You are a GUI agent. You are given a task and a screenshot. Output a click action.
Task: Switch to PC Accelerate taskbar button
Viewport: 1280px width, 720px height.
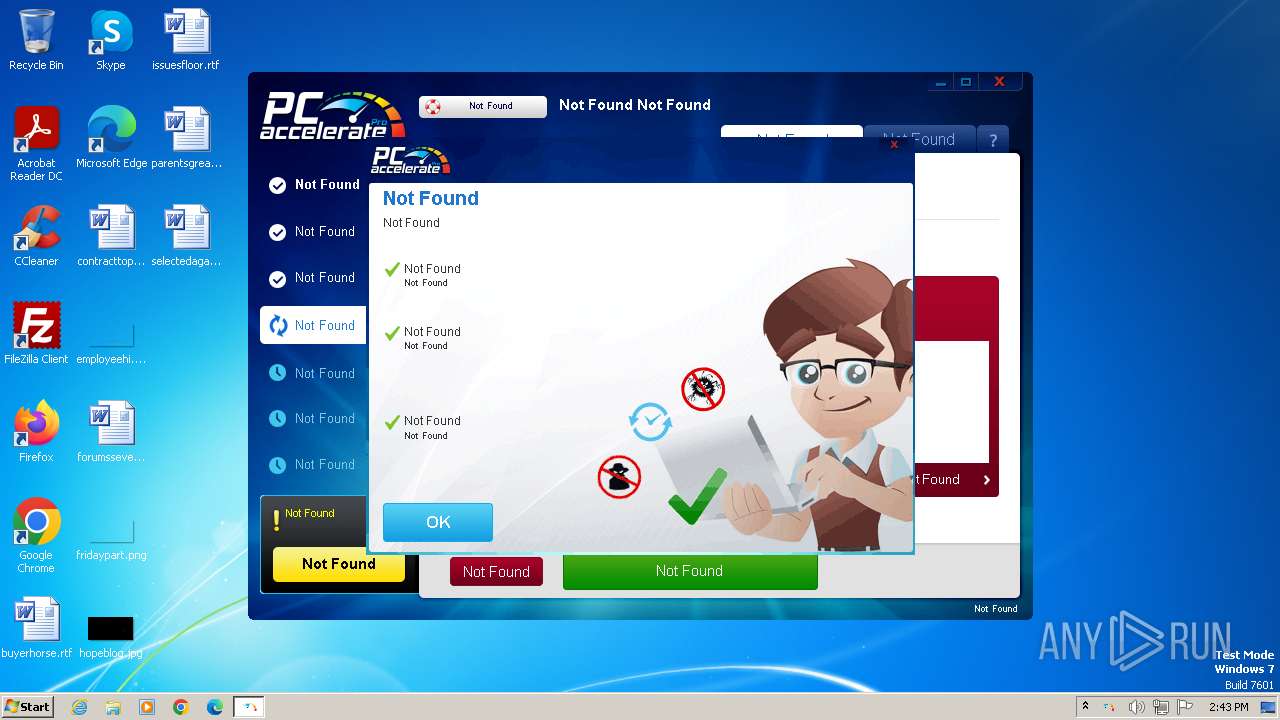click(x=249, y=707)
